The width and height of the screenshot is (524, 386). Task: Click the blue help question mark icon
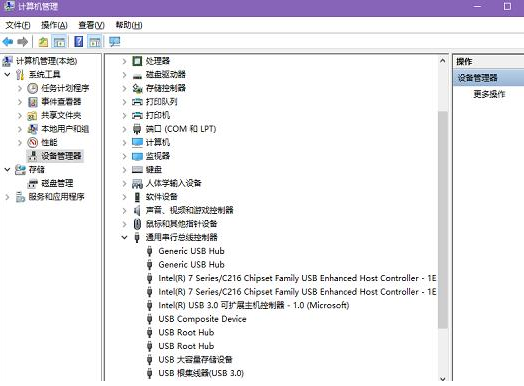click(x=79, y=42)
